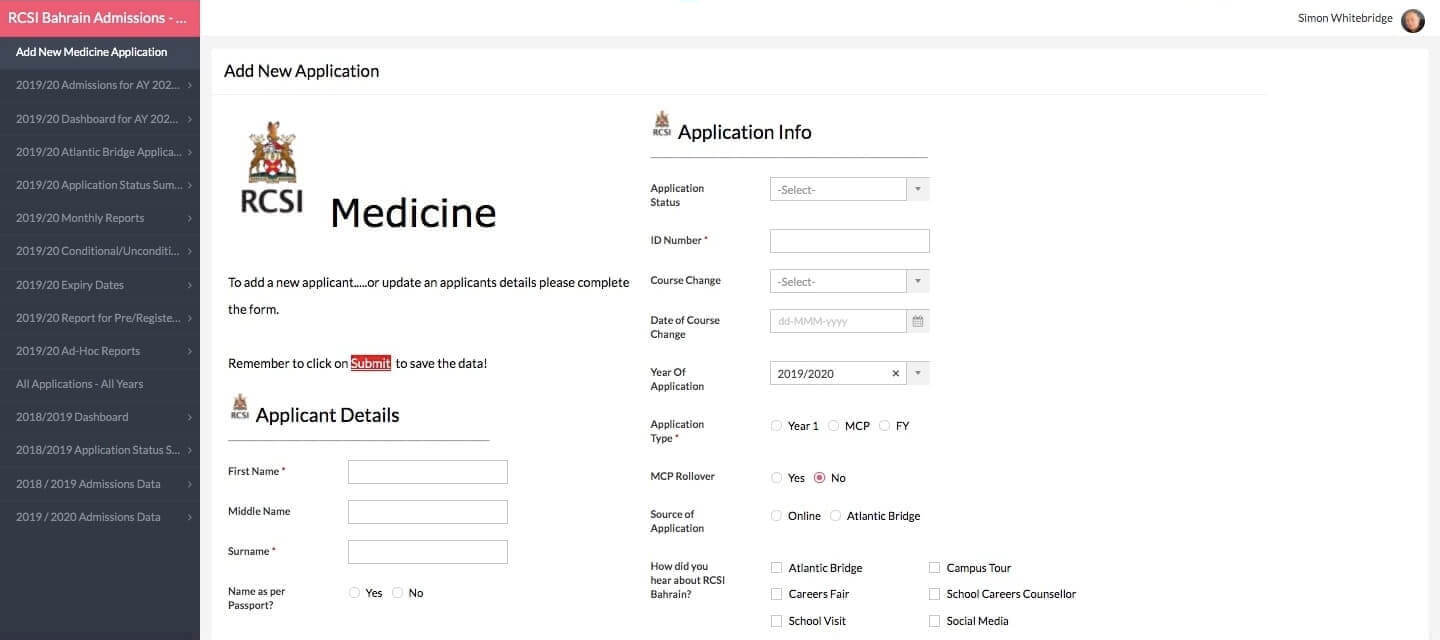The height and width of the screenshot is (640, 1440).
Task: Open Year Of Application dropdown arrow
Action: 918,373
